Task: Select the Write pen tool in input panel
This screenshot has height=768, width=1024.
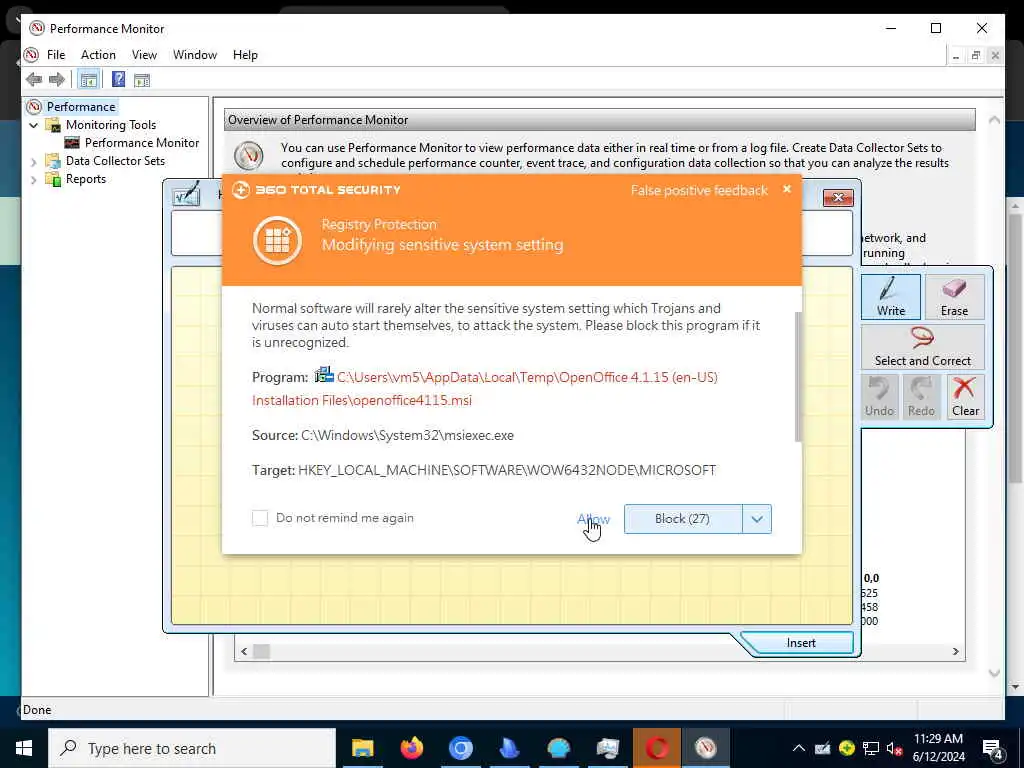Action: point(891,296)
